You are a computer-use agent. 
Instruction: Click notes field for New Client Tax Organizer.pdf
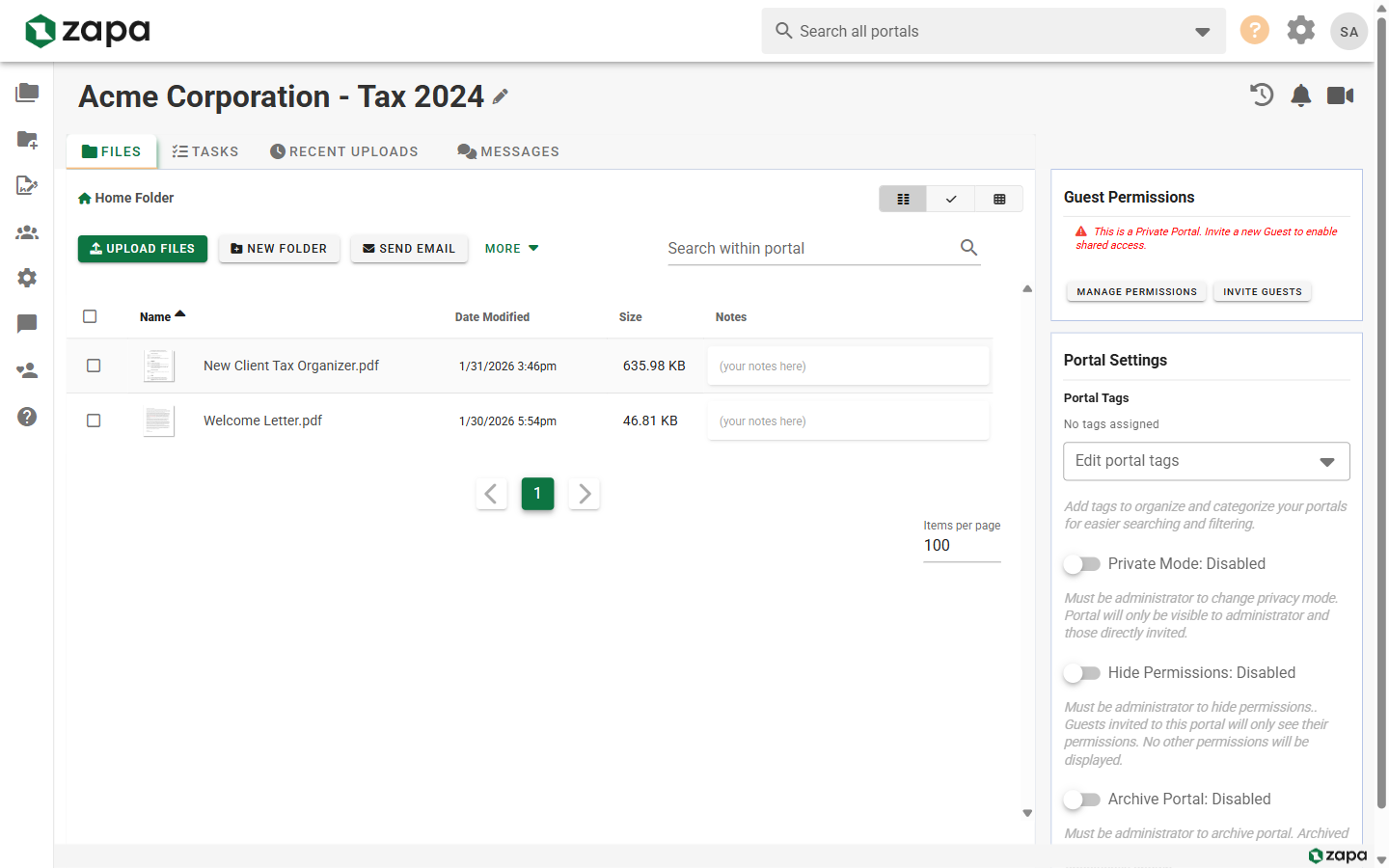(849, 366)
